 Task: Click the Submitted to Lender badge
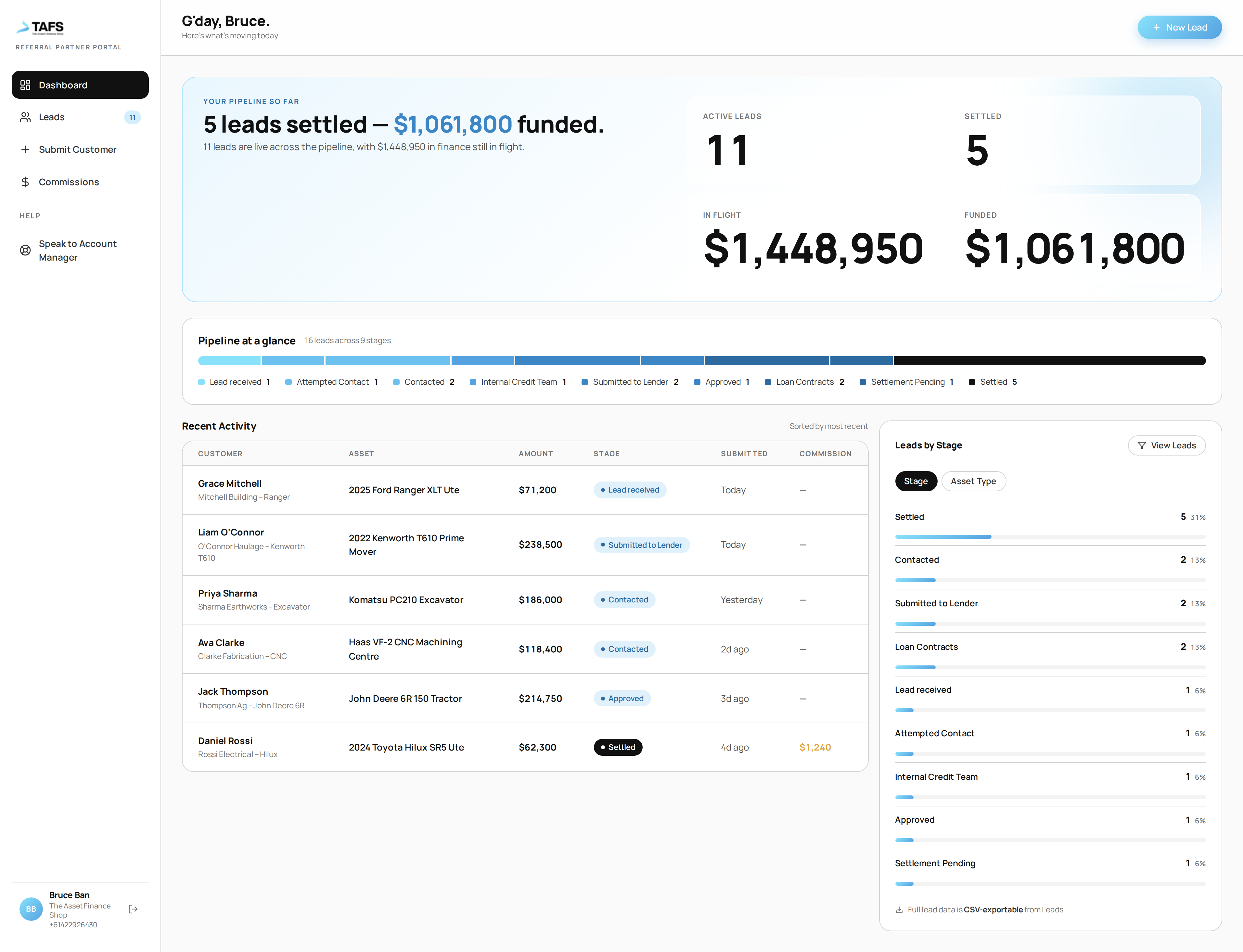(x=641, y=545)
